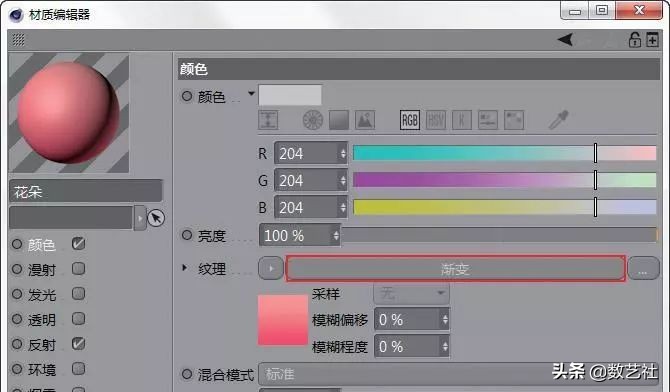
Task: Click the 亮度 brightness slider bar
Action: 499,235
